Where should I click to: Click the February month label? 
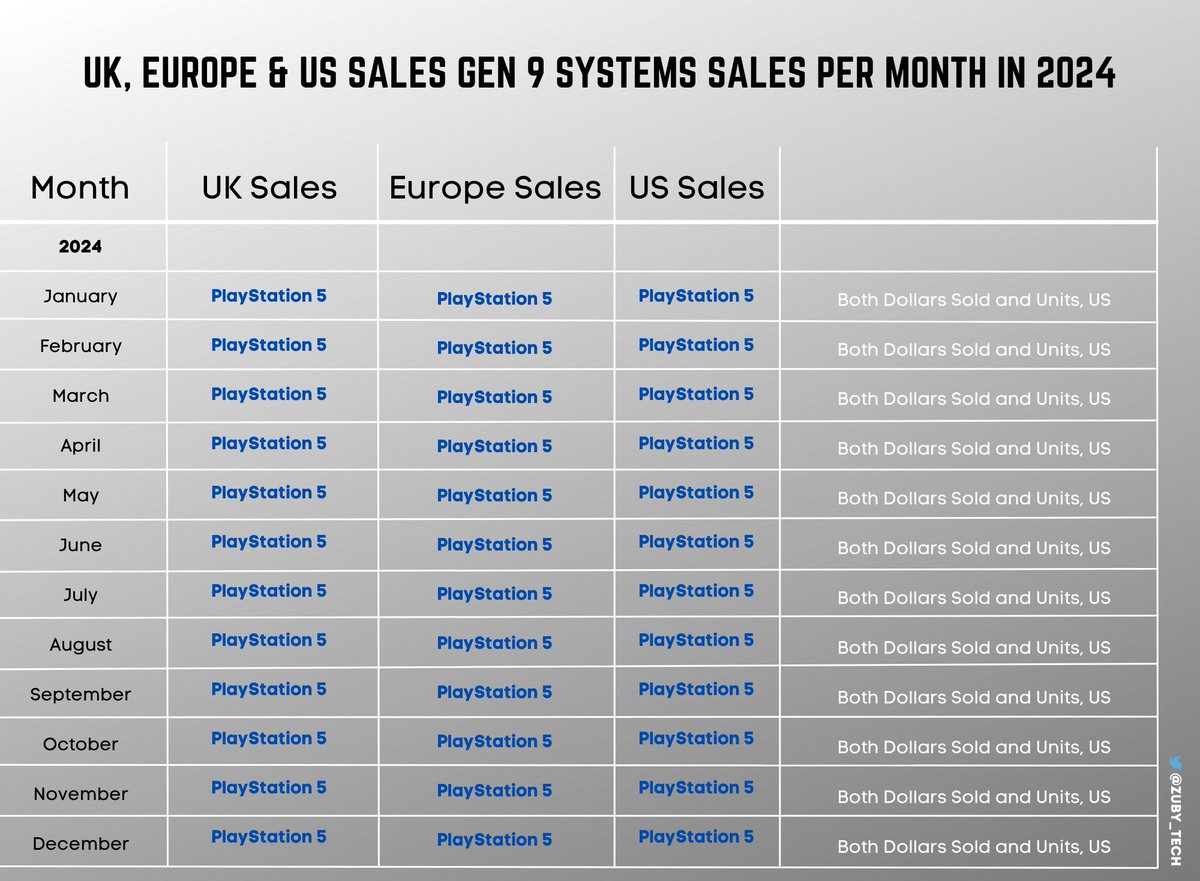click(x=80, y=346)
